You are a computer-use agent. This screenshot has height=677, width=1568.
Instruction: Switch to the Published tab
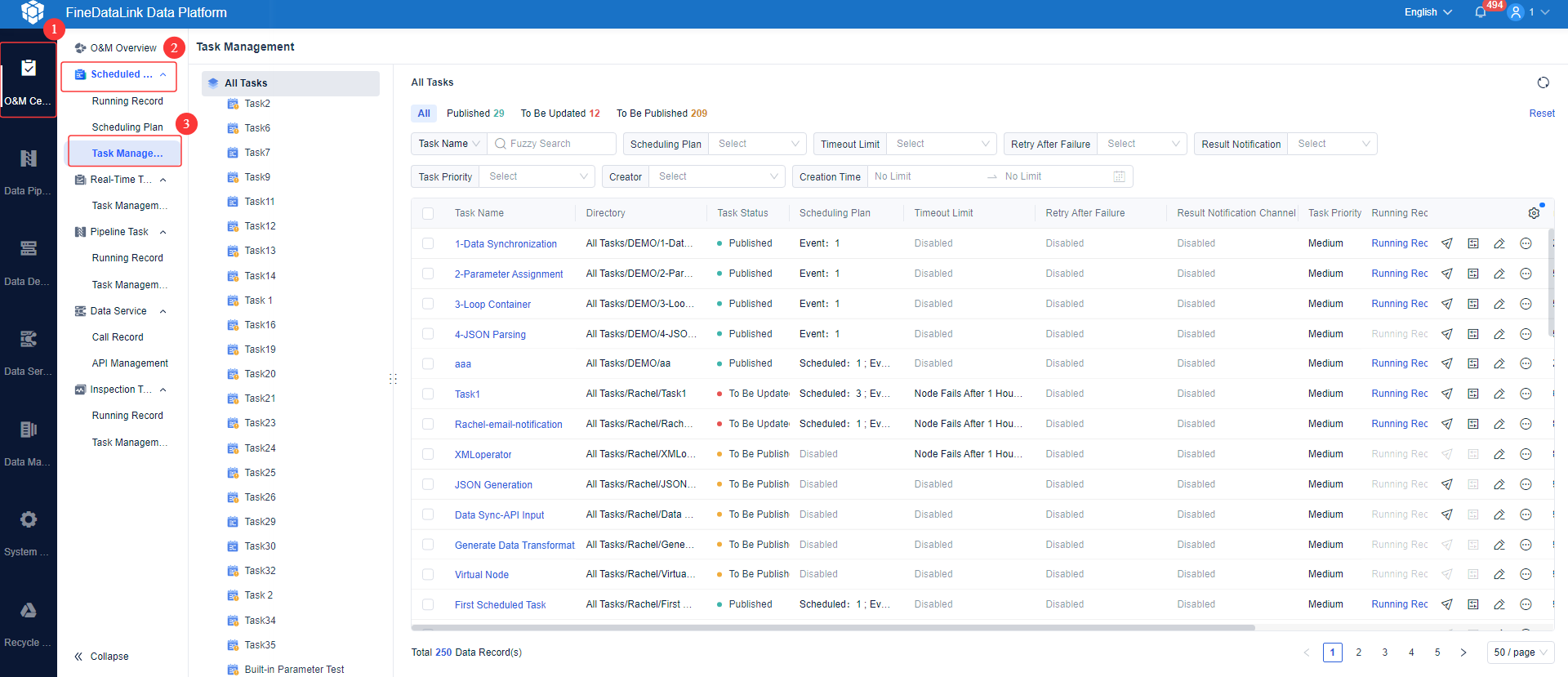[x=475, y=114]
